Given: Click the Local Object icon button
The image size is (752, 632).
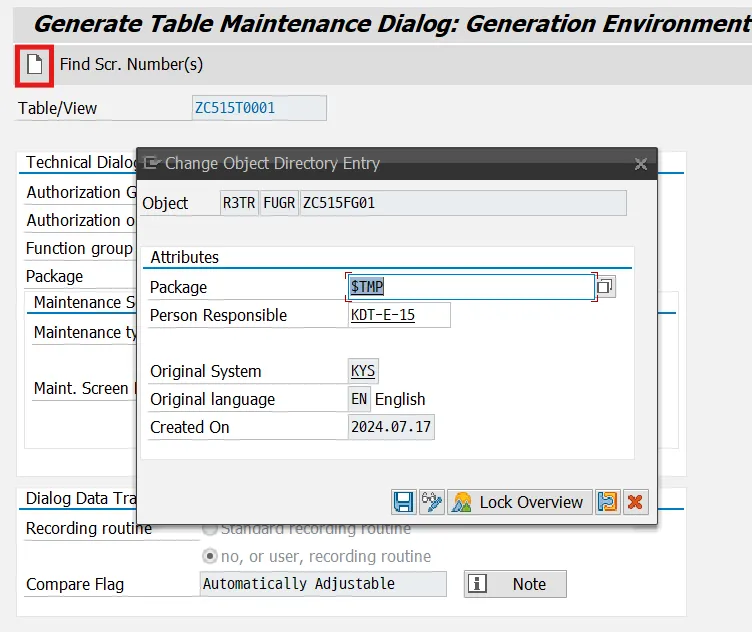Looking at the screenshot, I should click(607, 502).
